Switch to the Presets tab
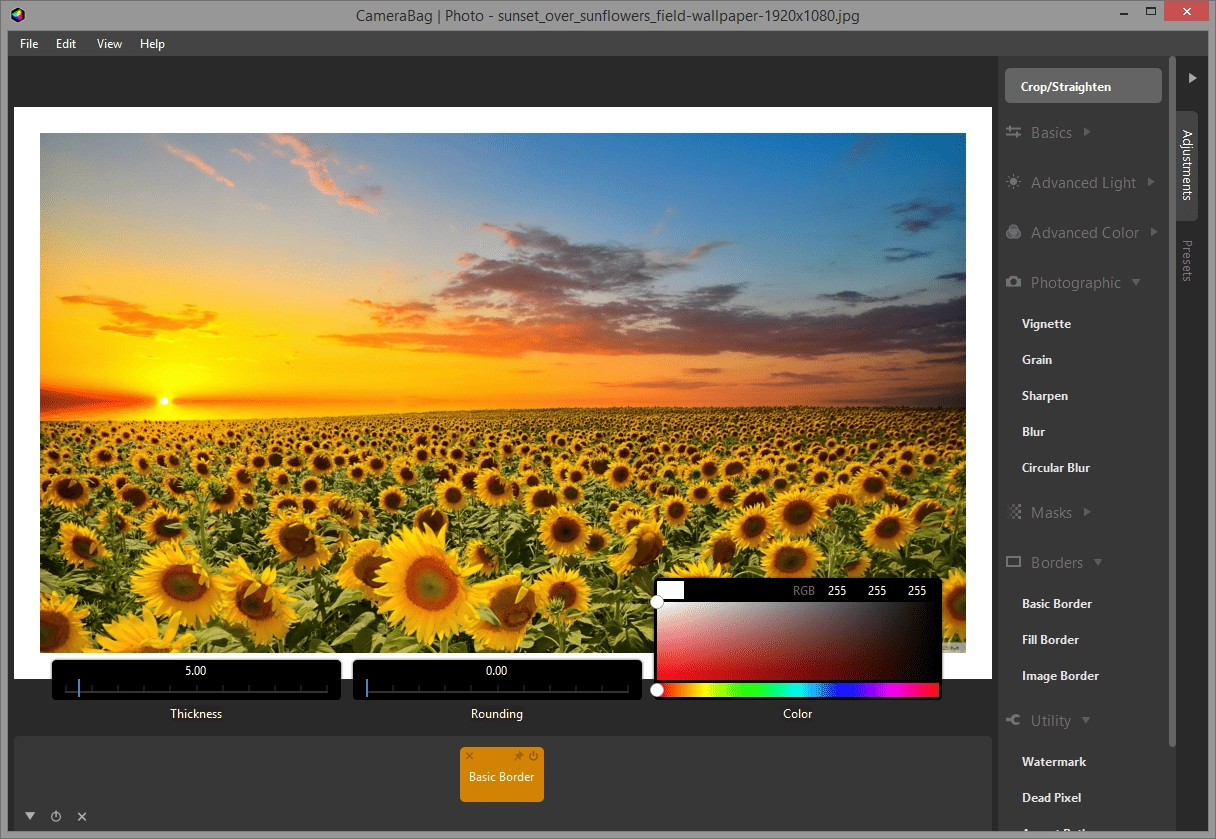 pos(1187,260)
